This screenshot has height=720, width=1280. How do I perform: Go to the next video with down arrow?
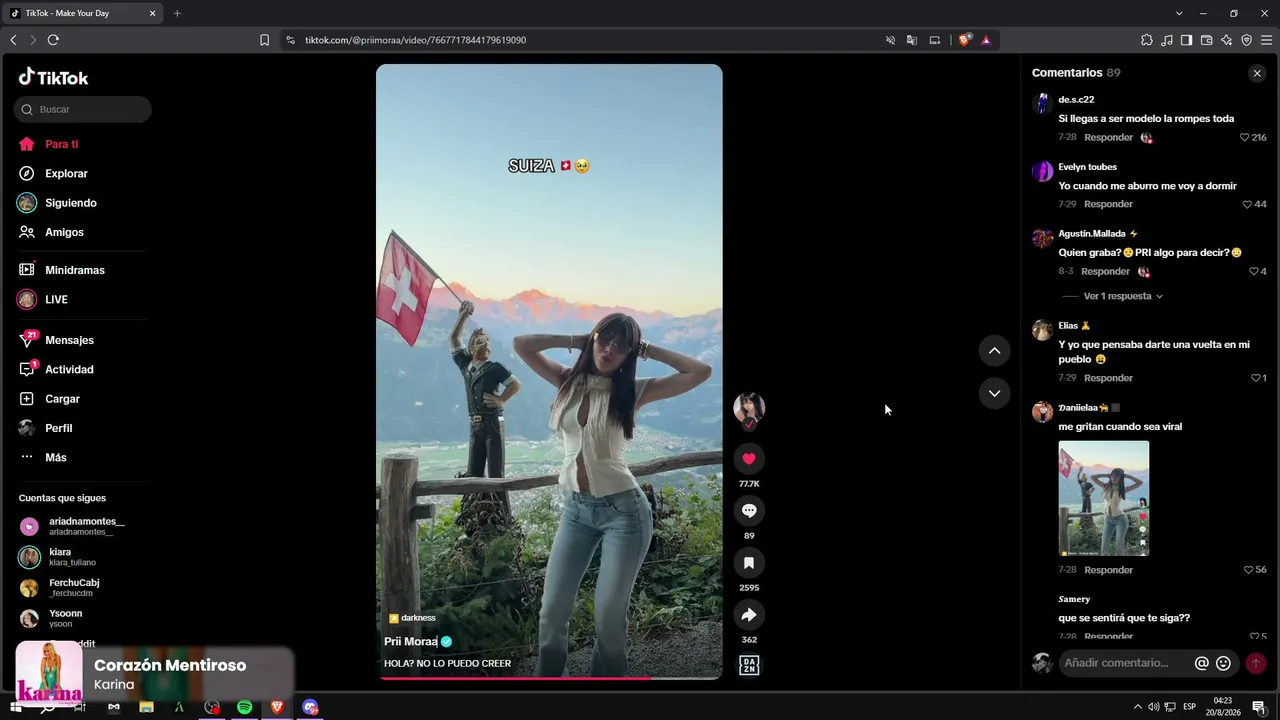click(994, 393)
